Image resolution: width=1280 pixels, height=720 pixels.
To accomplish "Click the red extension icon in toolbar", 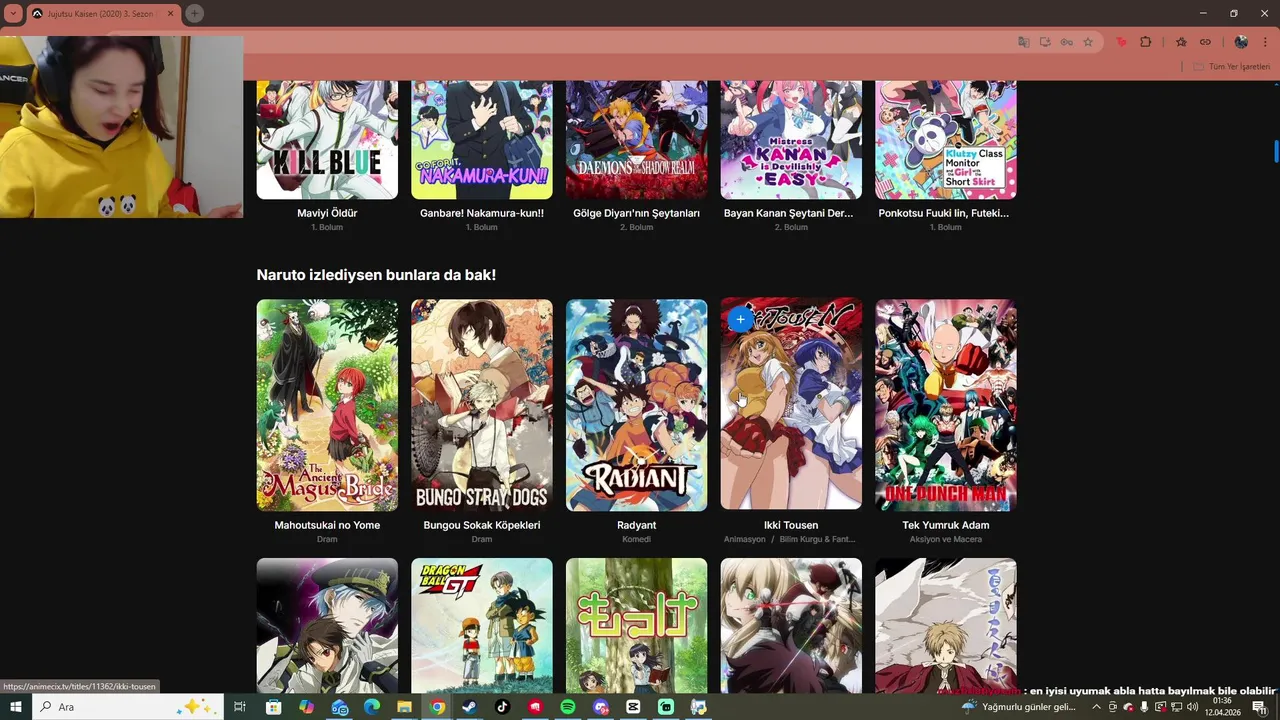I will click(x=1121, y=42).
